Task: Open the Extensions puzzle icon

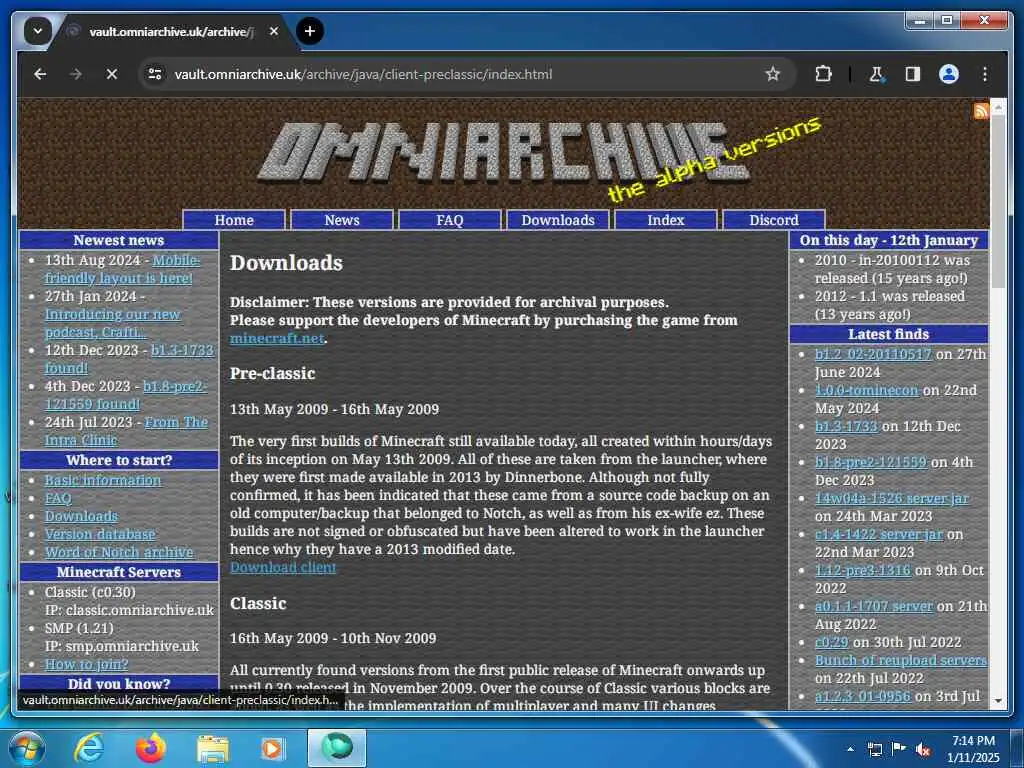Action: click(x=824, y=74)
